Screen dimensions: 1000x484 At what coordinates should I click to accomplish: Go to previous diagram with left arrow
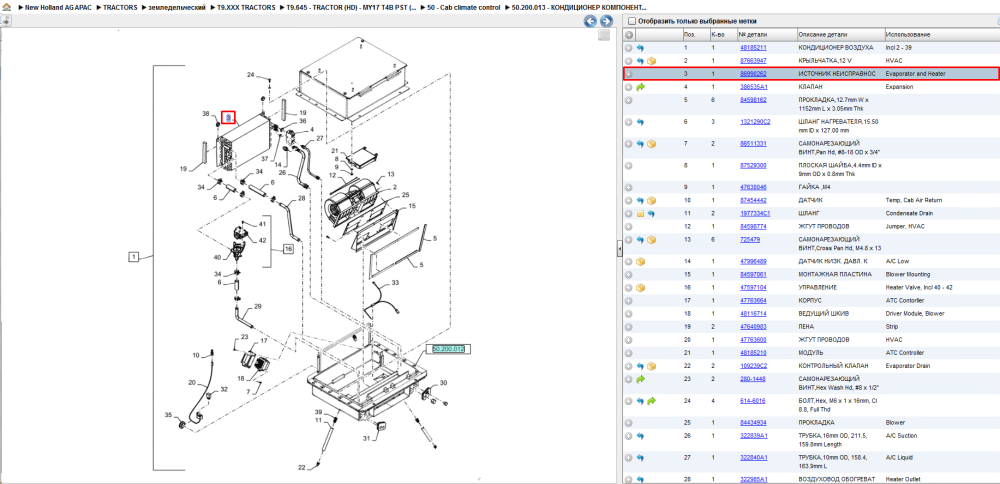pyautogui.click(x=590, y=21)
